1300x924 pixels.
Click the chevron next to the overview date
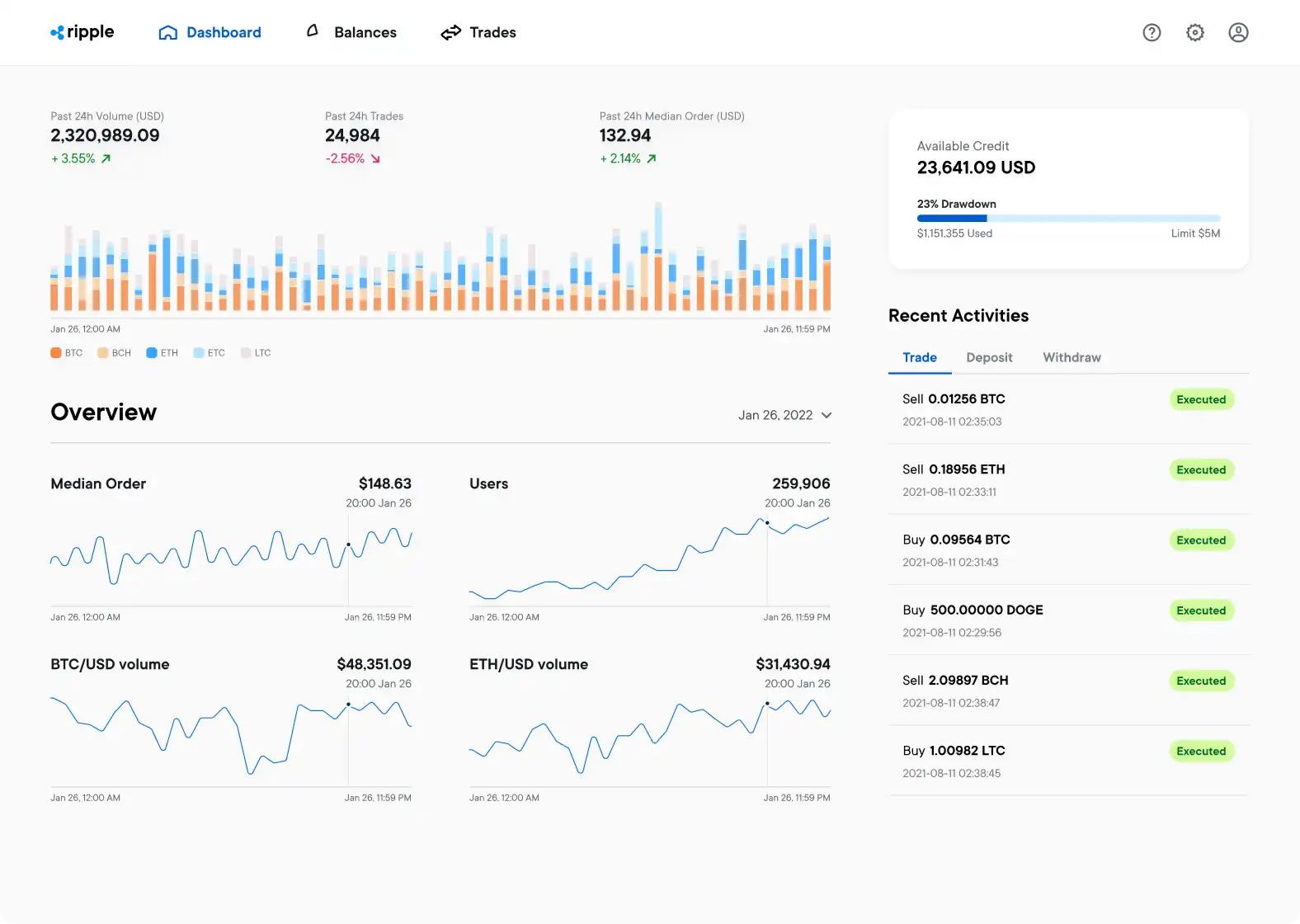click(827, 415)
